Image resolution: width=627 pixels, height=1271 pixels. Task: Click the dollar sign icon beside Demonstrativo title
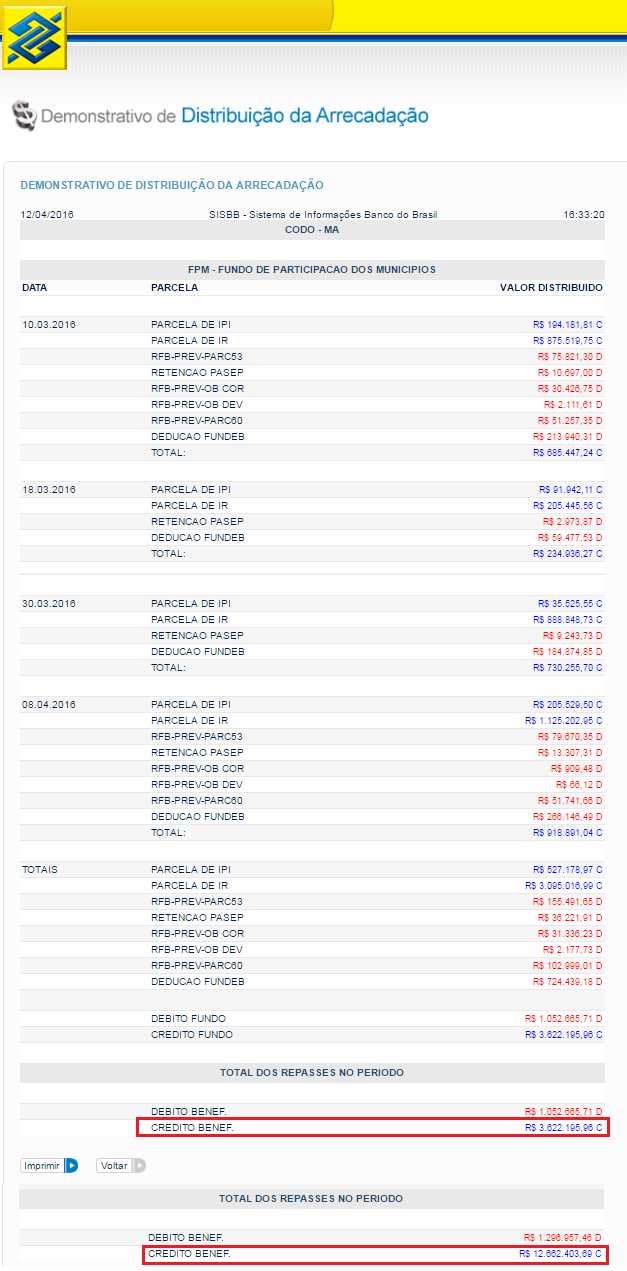click(24, 116)
